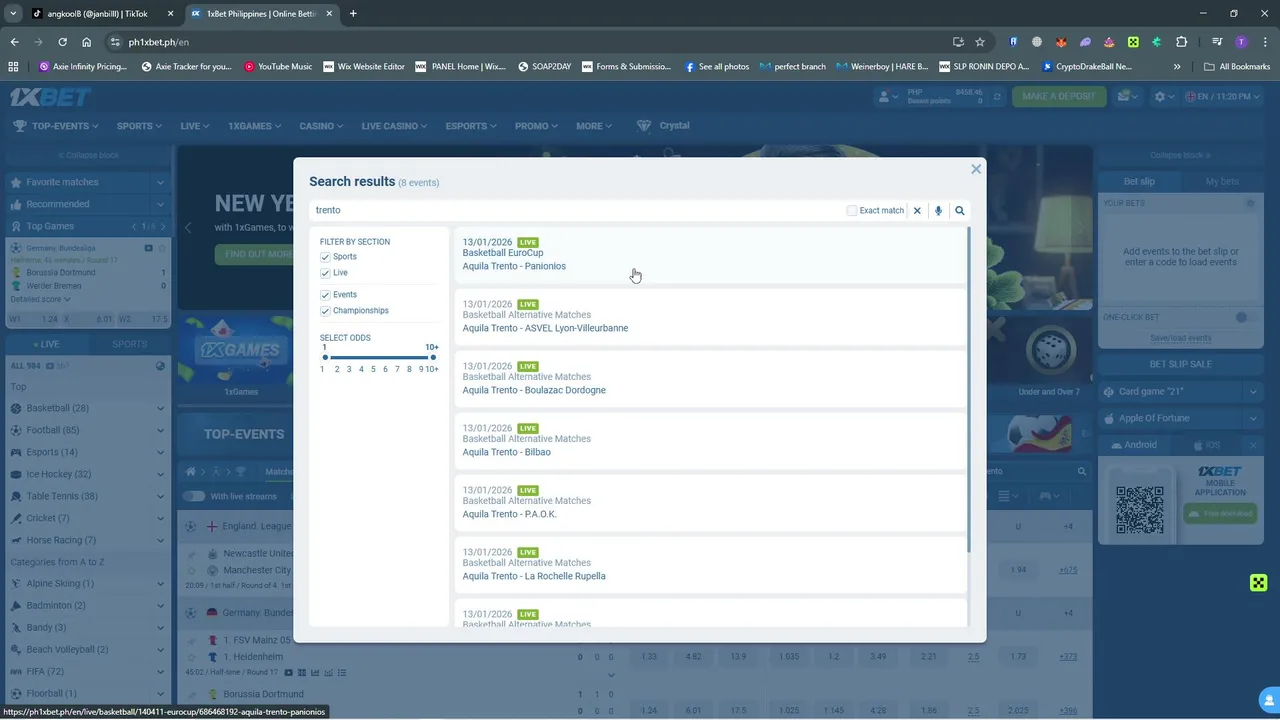Toggle the One-click bet switch
Screen dimensions: 1280x720
click(1244, 317)
